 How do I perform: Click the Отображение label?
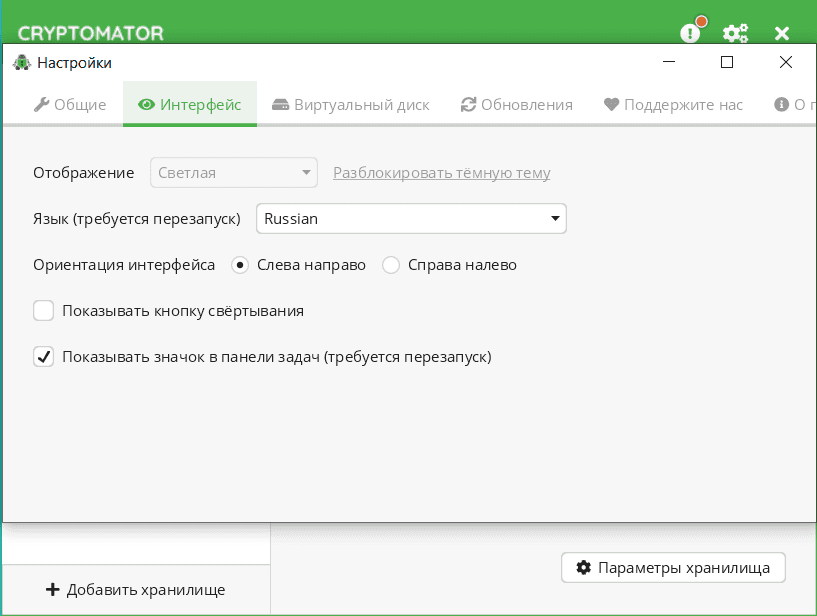click(x=83, y=173)
